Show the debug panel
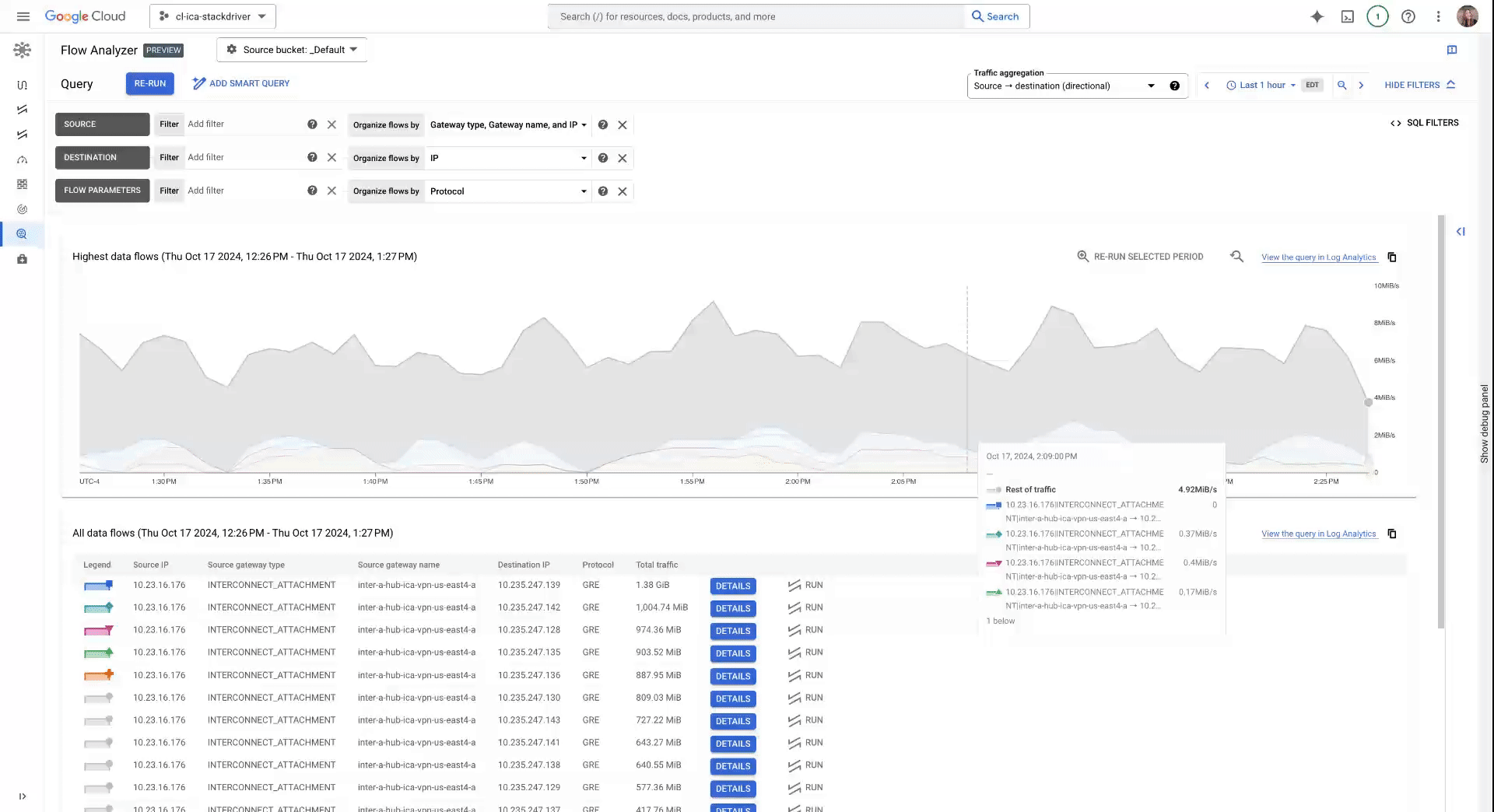Viewport: 1494px width, 812px height. pos(1484,424)
